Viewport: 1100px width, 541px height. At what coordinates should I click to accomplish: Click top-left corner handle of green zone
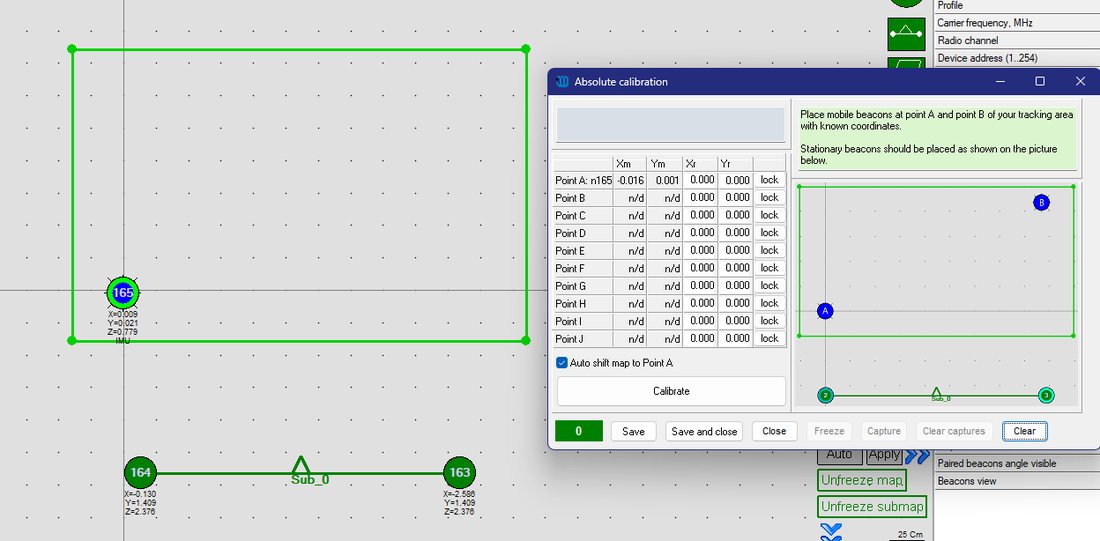pyautogui.click(x=72, y=48)
